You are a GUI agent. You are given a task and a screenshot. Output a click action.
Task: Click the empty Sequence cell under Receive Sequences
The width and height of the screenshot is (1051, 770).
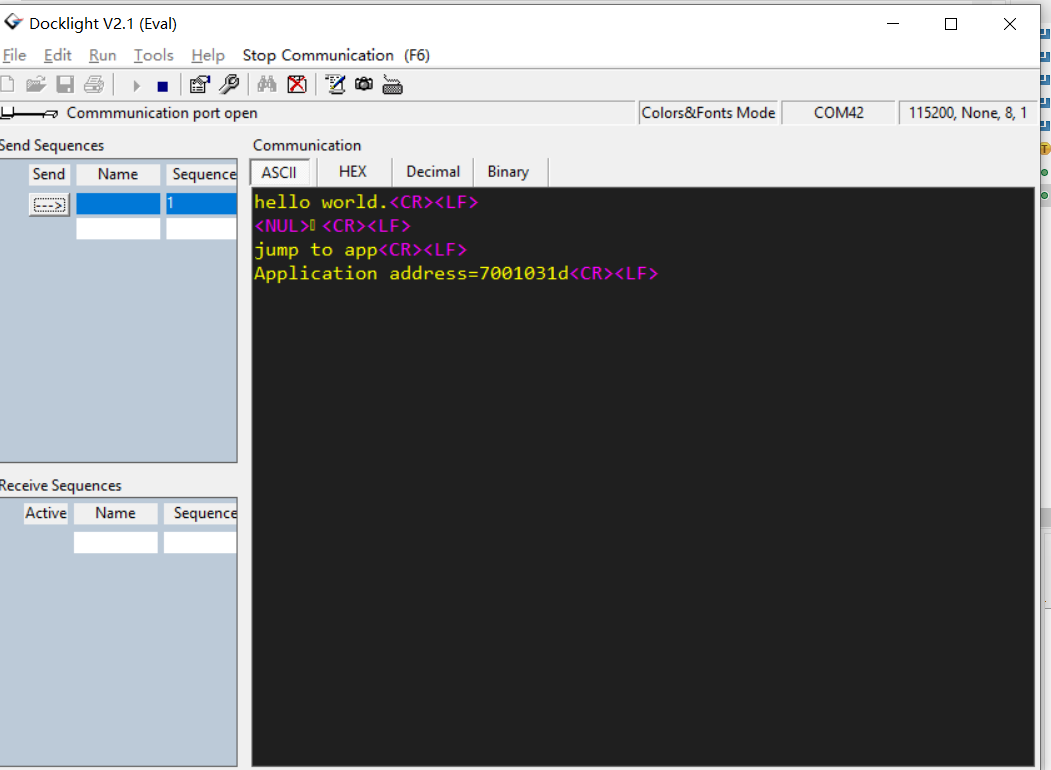point(201,541)
